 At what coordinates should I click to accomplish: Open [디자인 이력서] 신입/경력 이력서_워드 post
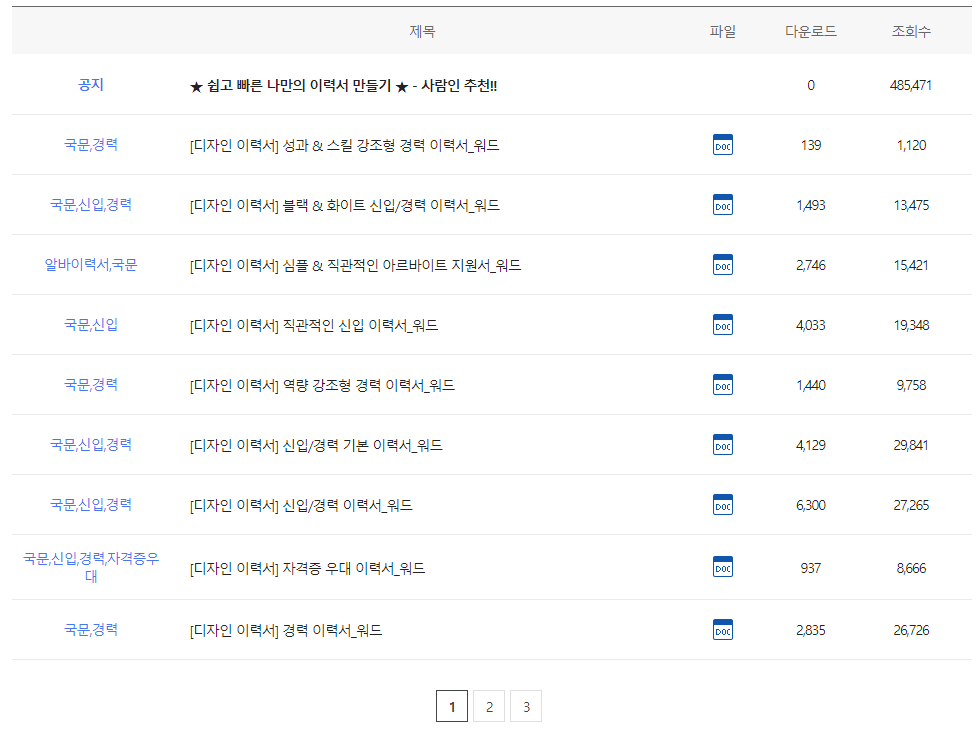[x=301, y=505]
